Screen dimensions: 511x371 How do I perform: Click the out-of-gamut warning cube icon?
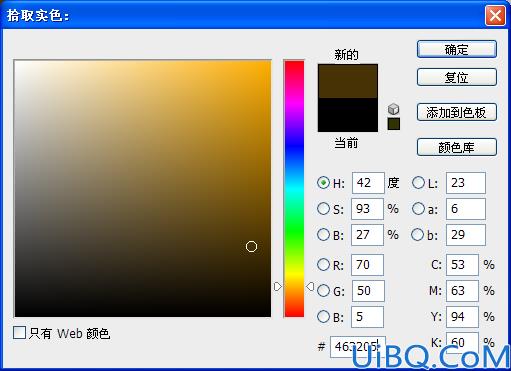point(394,109)
